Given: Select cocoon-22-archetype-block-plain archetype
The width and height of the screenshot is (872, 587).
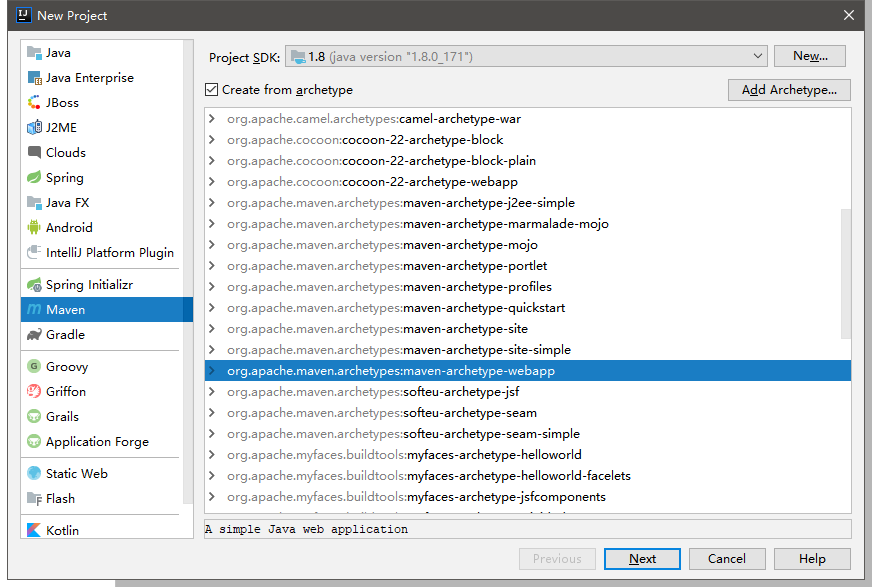Looking at the screenshot, I should click(528, 161).
